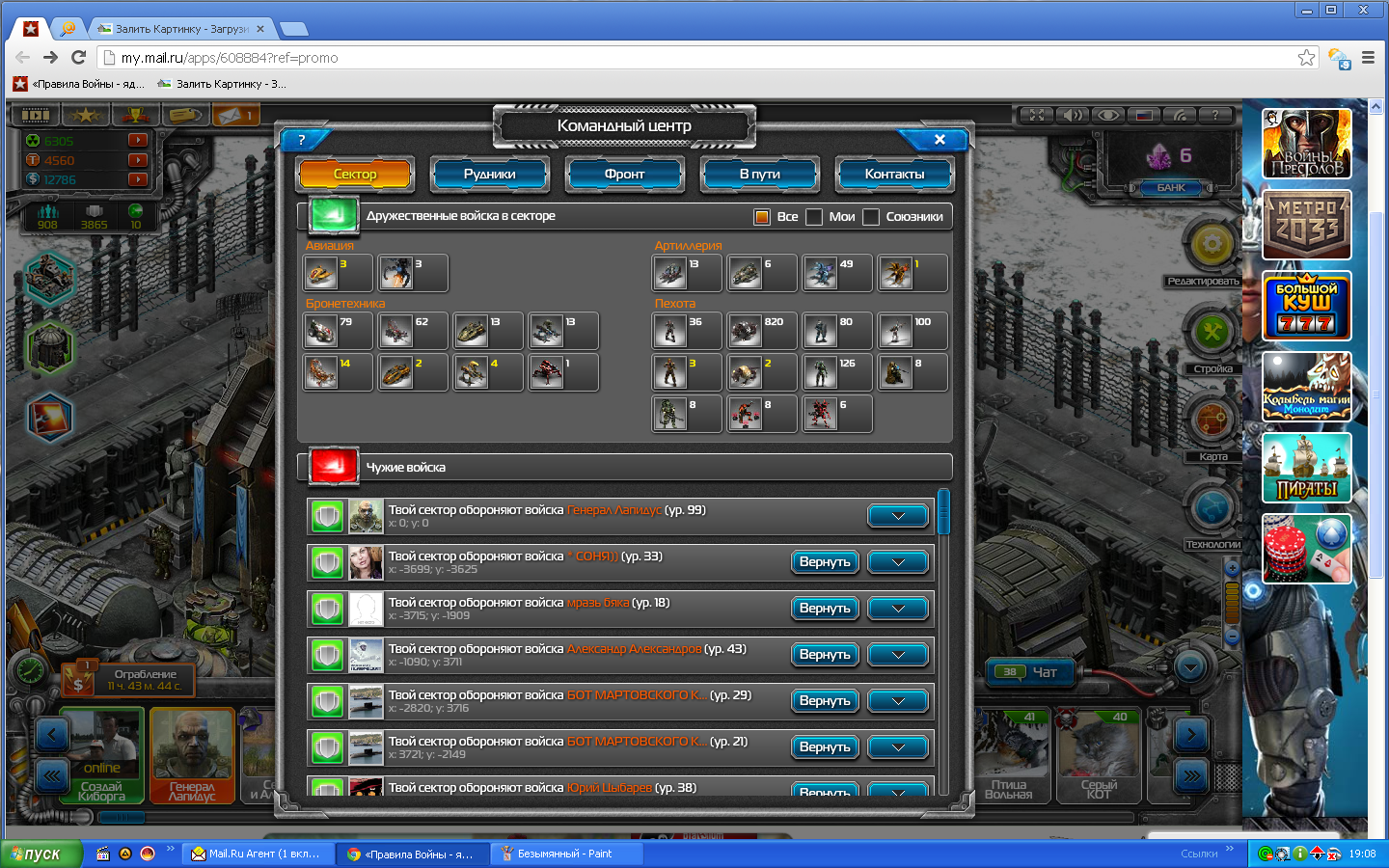Select the armor unit with count 62

(413, 331)
